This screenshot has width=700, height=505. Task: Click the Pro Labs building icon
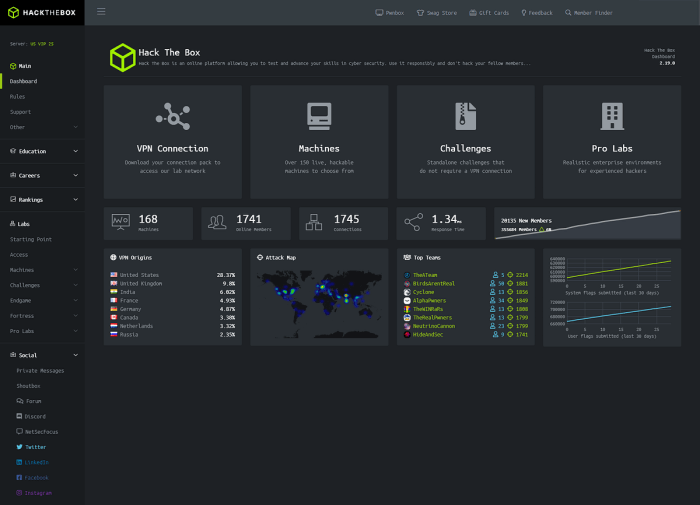click(x=612, y=117)
